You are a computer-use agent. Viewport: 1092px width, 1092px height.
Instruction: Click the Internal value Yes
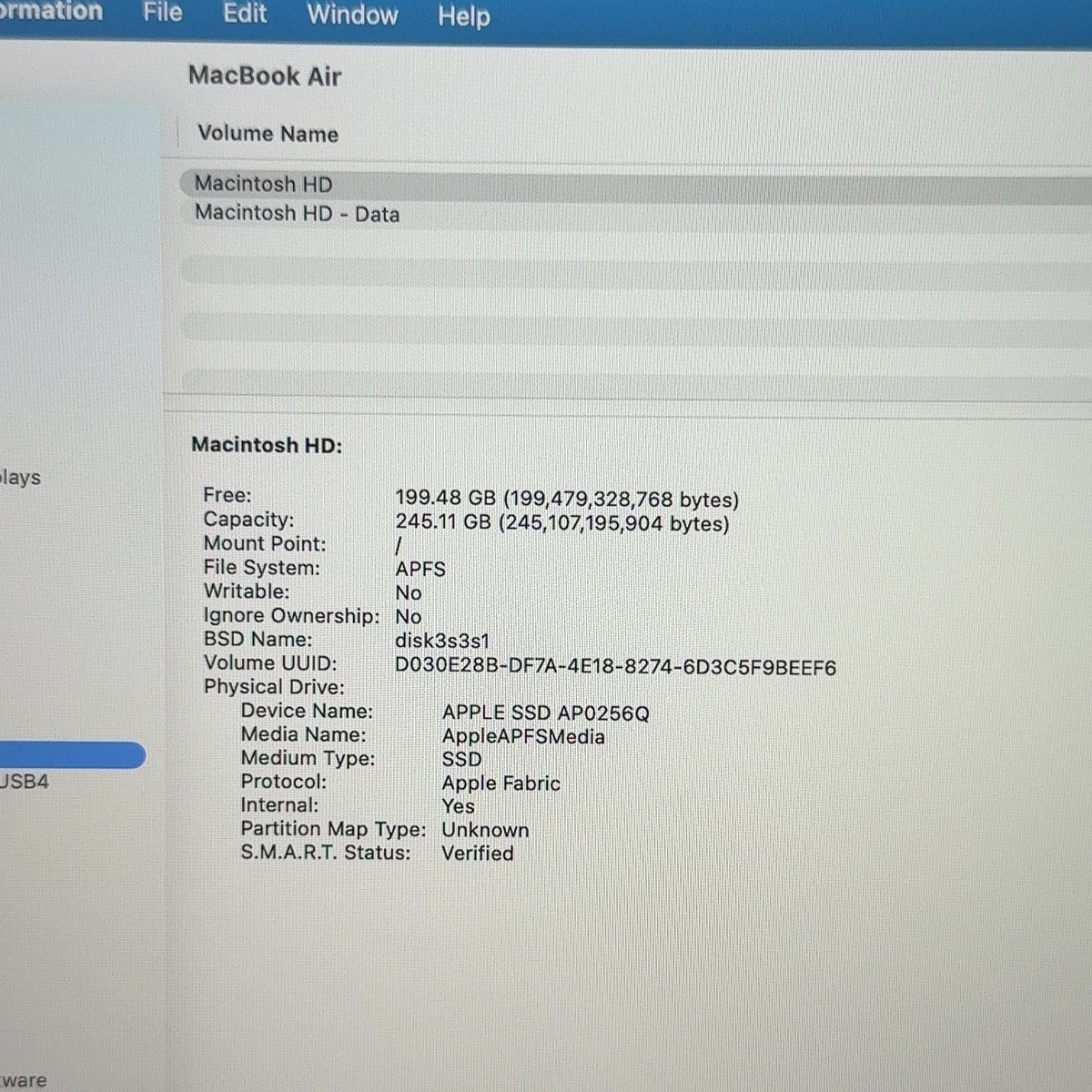coord(458,806)
